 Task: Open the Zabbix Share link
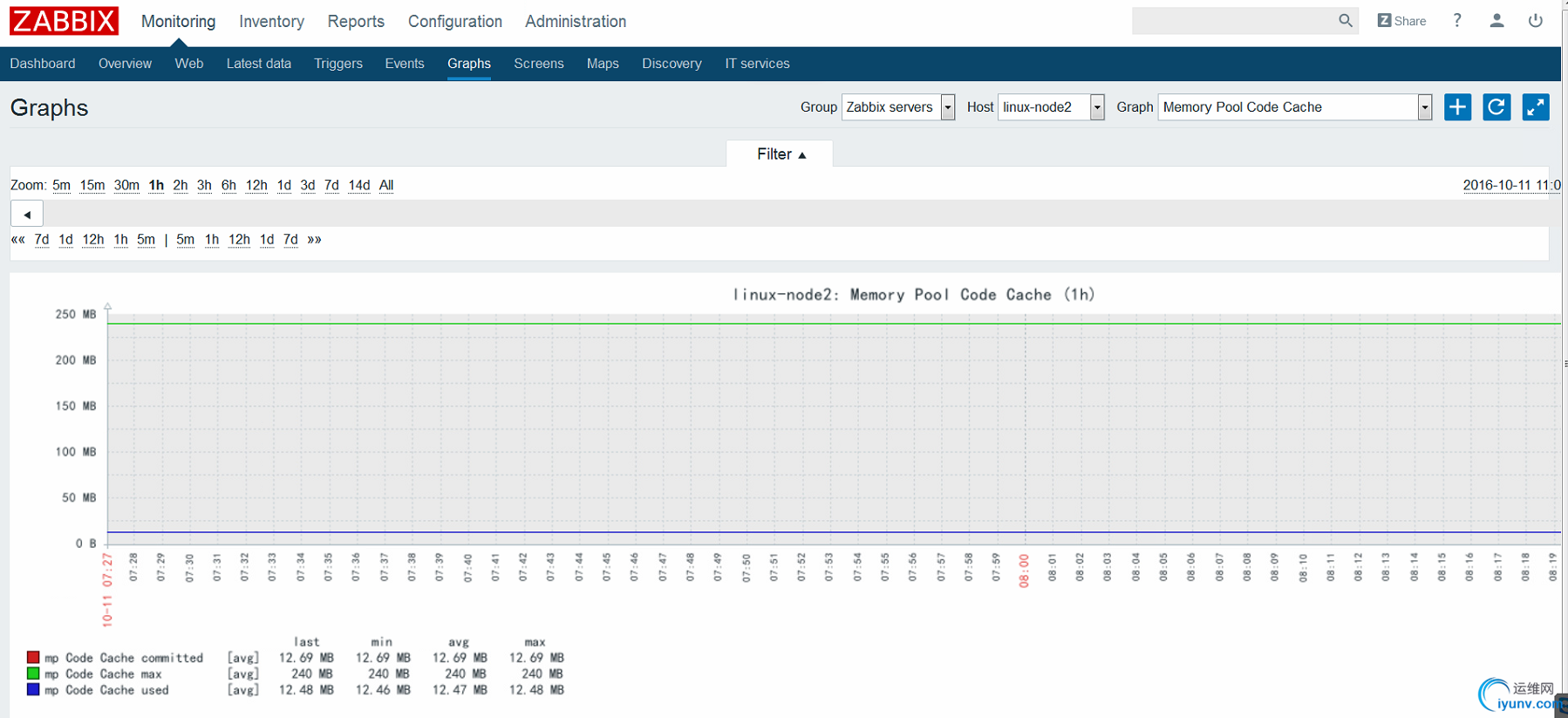(1401, 21)
